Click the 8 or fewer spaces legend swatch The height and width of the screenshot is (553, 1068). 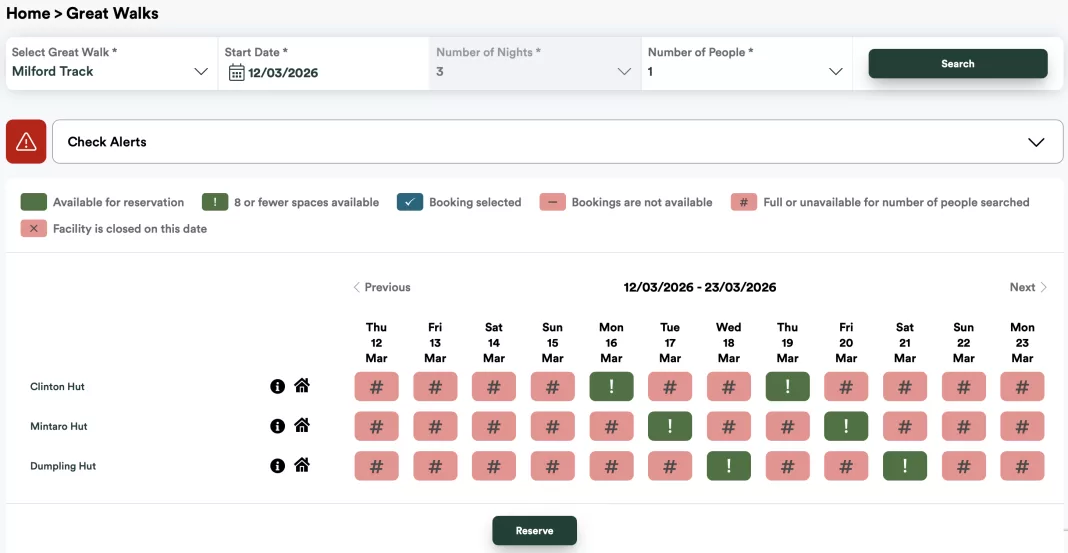point(215,202)
